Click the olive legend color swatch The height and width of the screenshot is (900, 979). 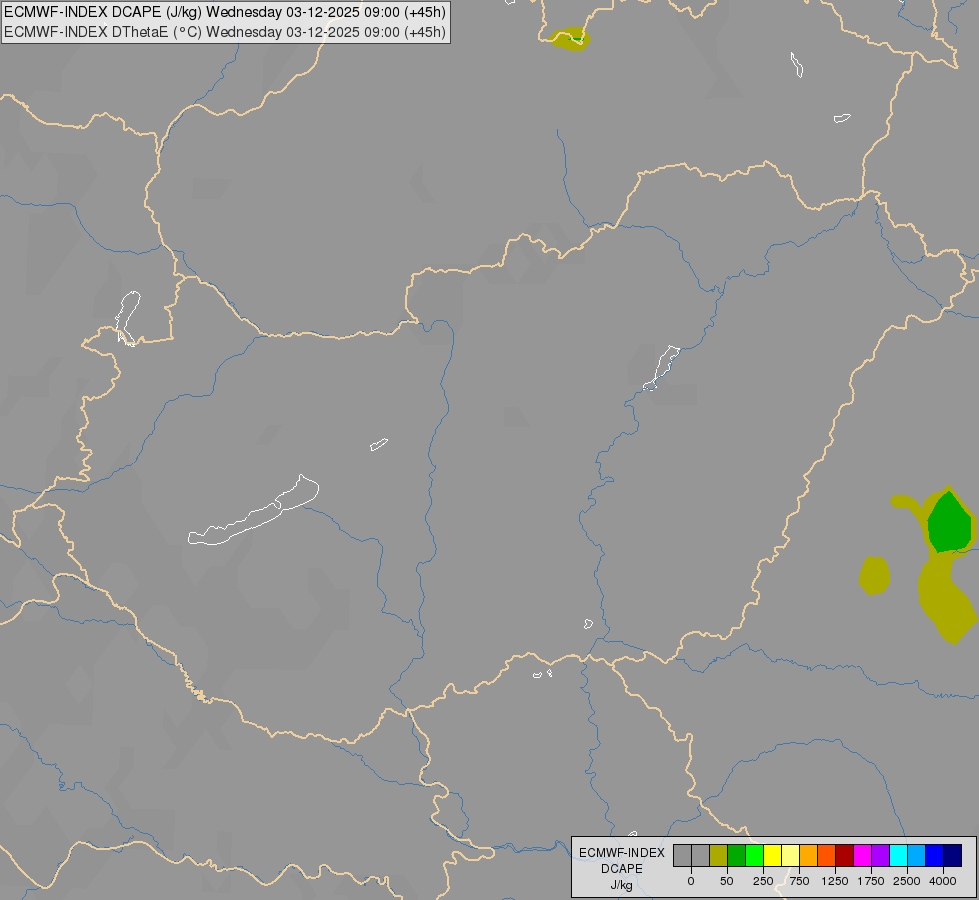pos(718,856)
